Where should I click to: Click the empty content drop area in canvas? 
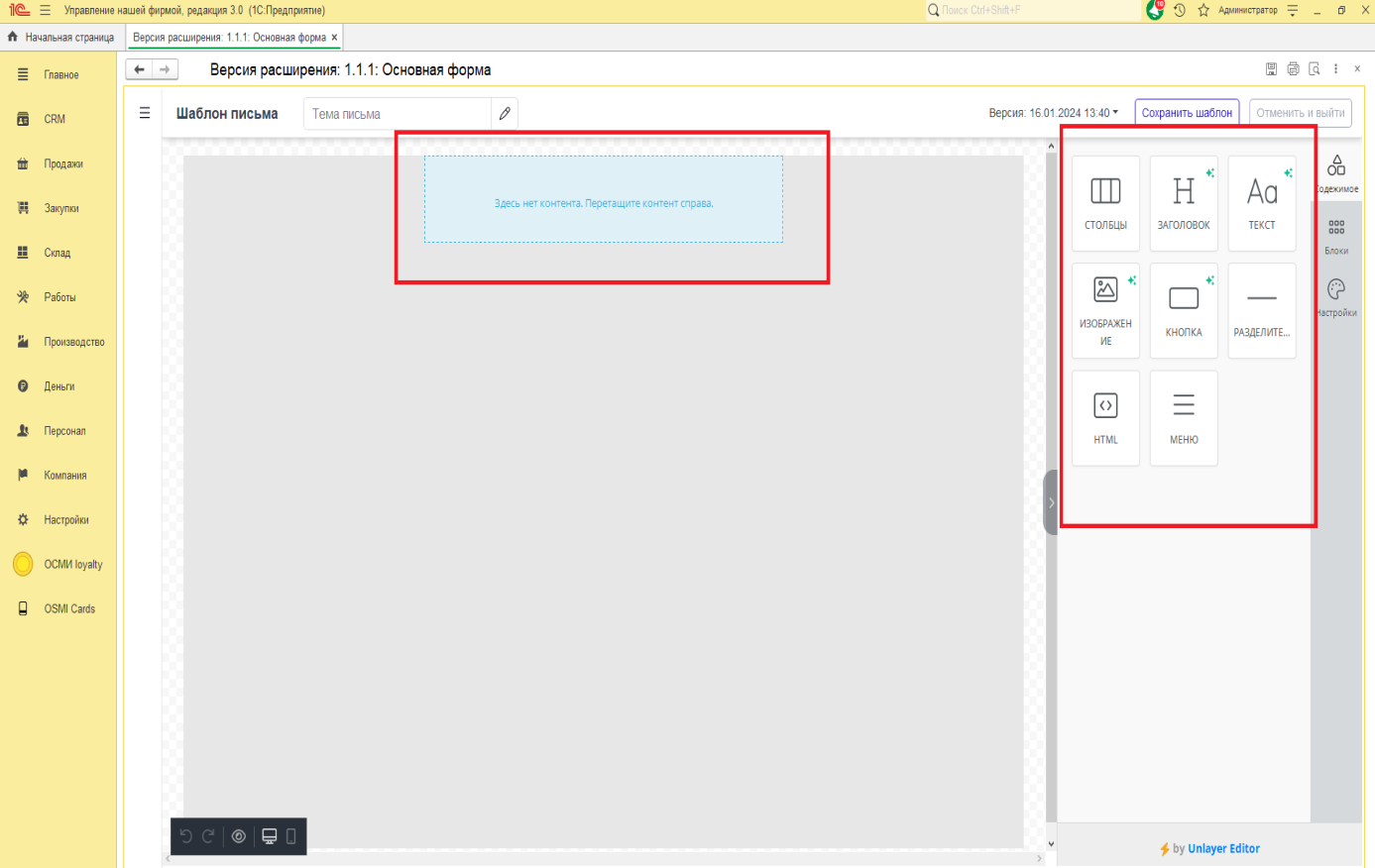tap(604, 199)
